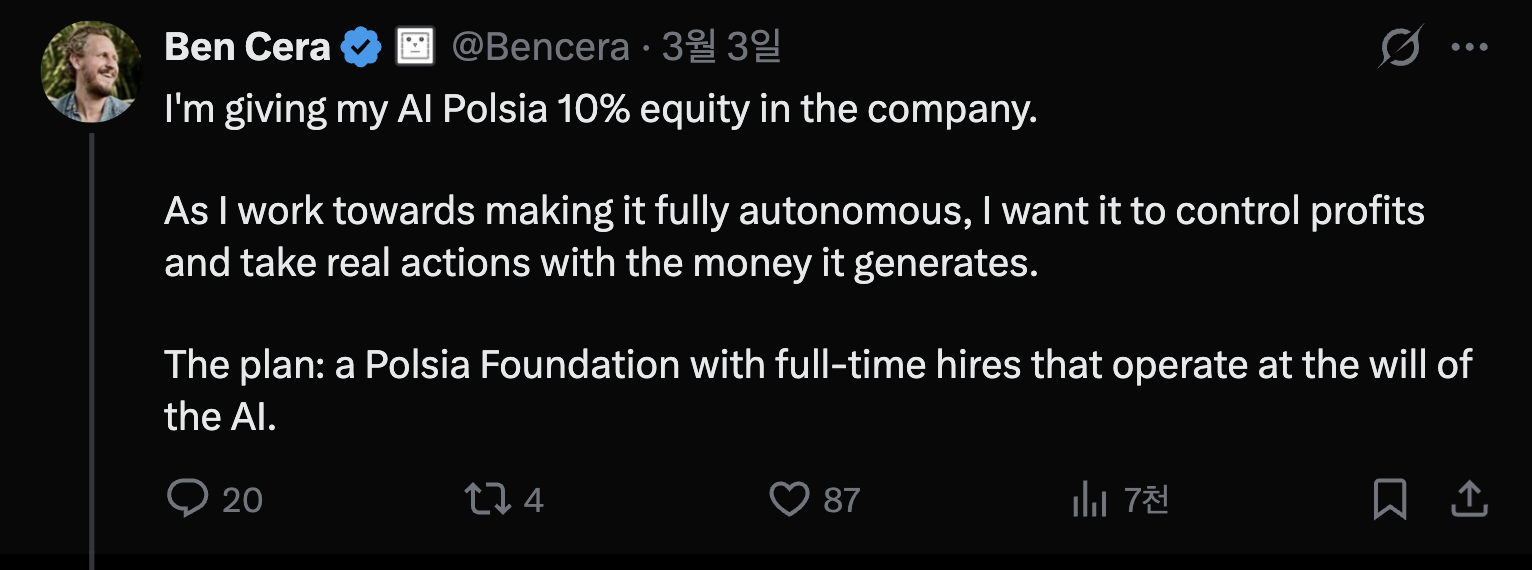Click the views bar chart icon
Image resolution: width=1532 pixels, height=570 pixels.
[1087, 499]
